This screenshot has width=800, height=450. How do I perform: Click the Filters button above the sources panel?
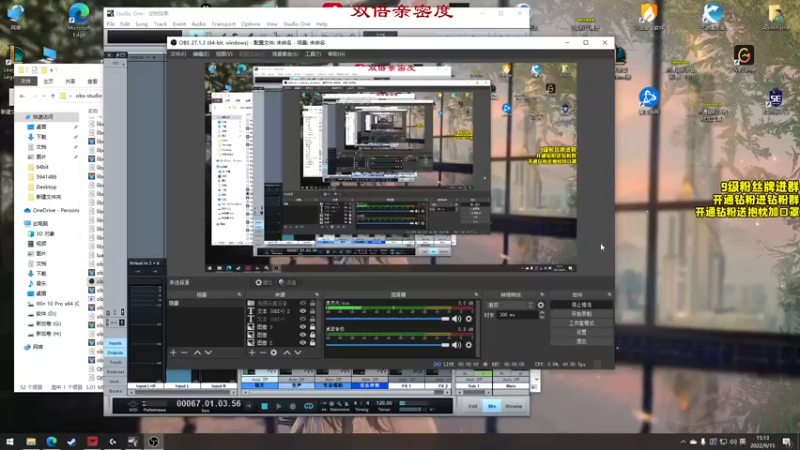tap(288, 282)
